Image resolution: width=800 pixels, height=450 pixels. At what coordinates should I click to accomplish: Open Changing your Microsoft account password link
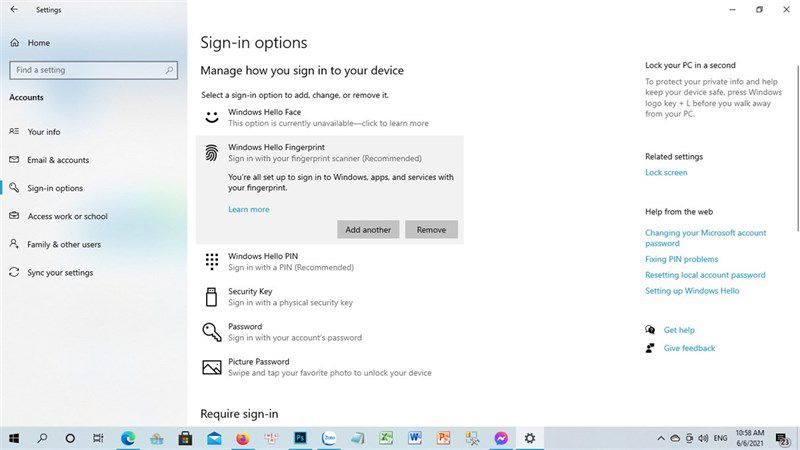[x=705, y=238]
